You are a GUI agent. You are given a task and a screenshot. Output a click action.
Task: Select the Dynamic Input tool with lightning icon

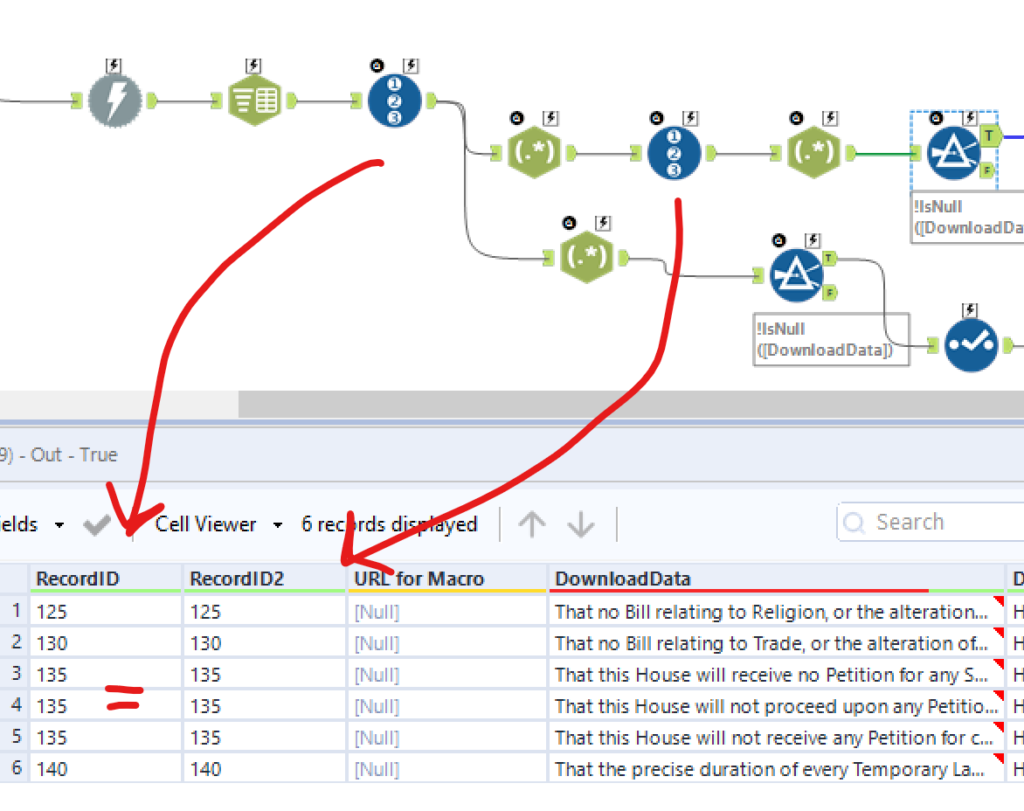click(x=115, y=101)
